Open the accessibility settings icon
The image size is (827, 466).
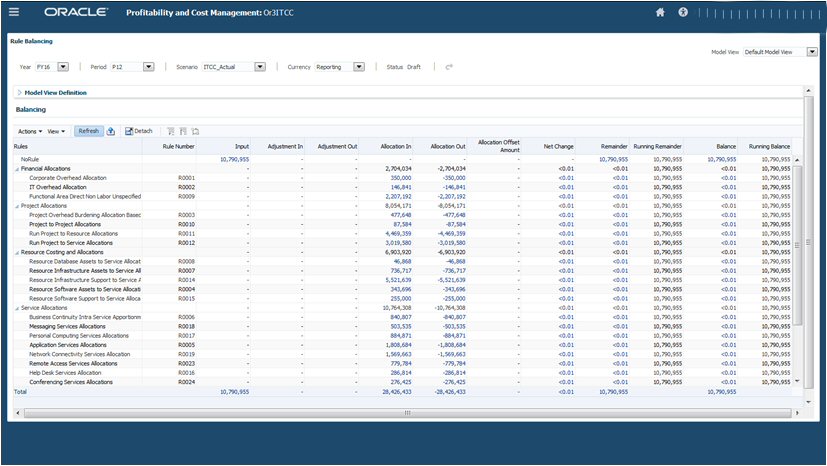tap(683, 13)
